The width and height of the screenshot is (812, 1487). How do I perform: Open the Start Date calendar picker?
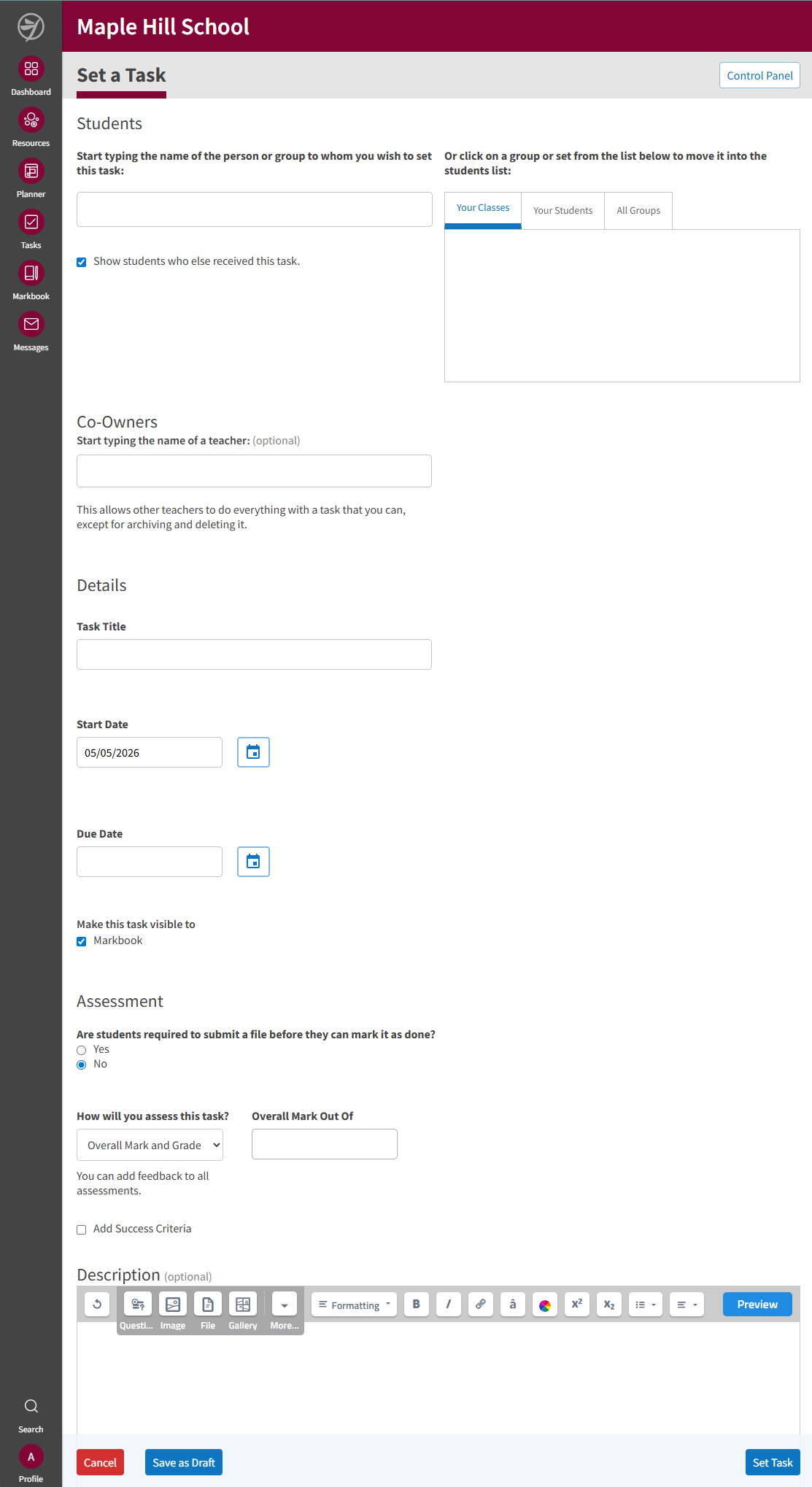[253, 752]
